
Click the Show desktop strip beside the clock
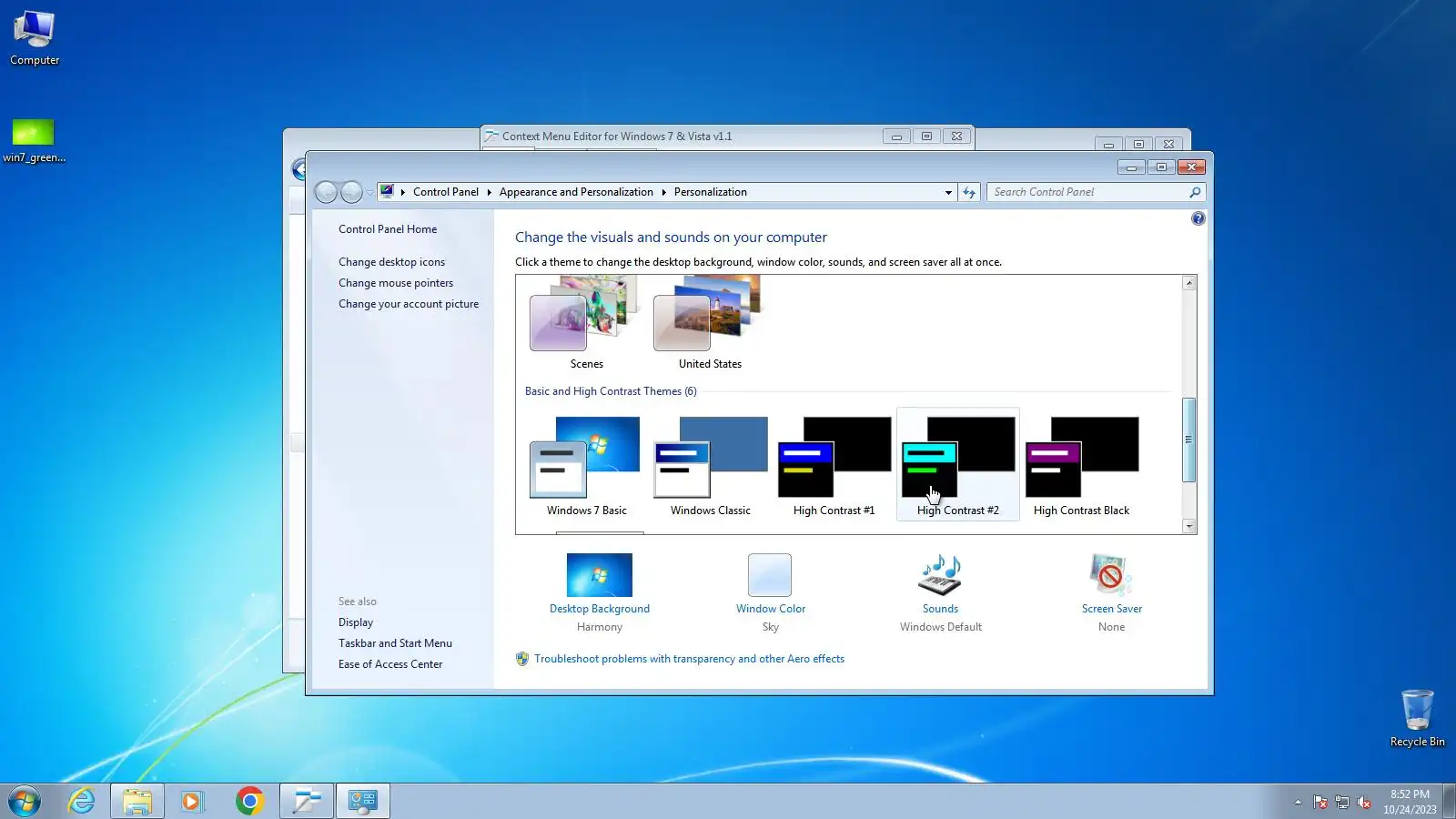[1449, 802]
